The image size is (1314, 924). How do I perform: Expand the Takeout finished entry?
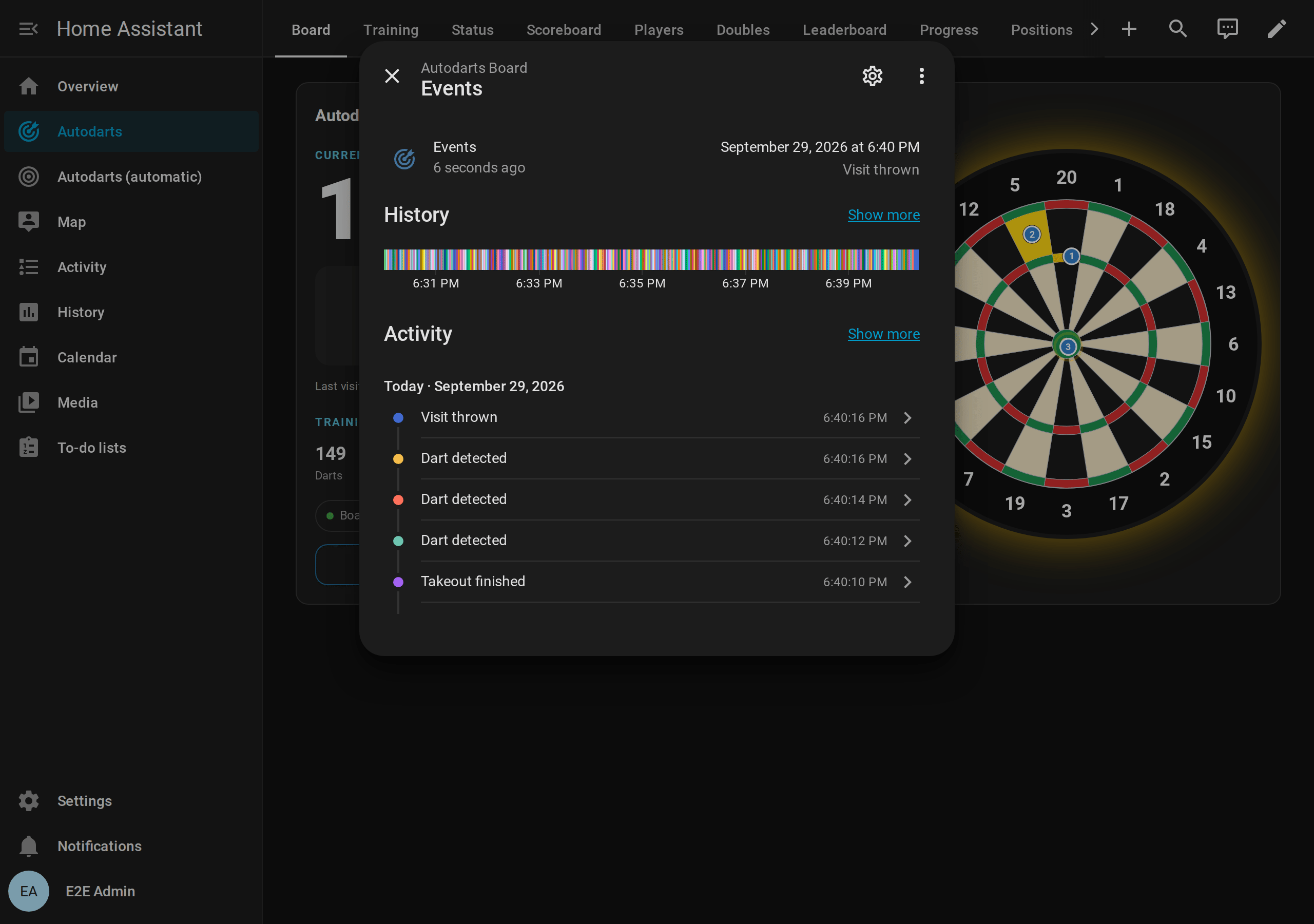click(x=652, y=582)
